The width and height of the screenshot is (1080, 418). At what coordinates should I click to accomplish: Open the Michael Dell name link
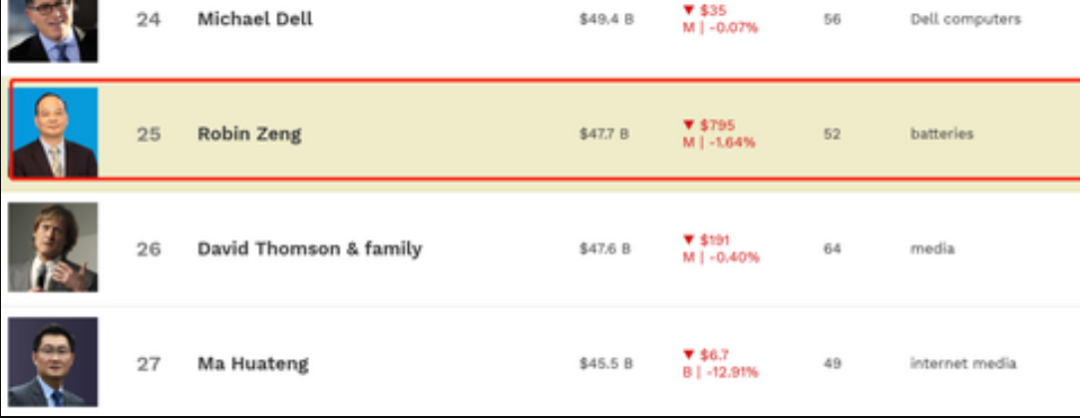(x=255, y=19)
